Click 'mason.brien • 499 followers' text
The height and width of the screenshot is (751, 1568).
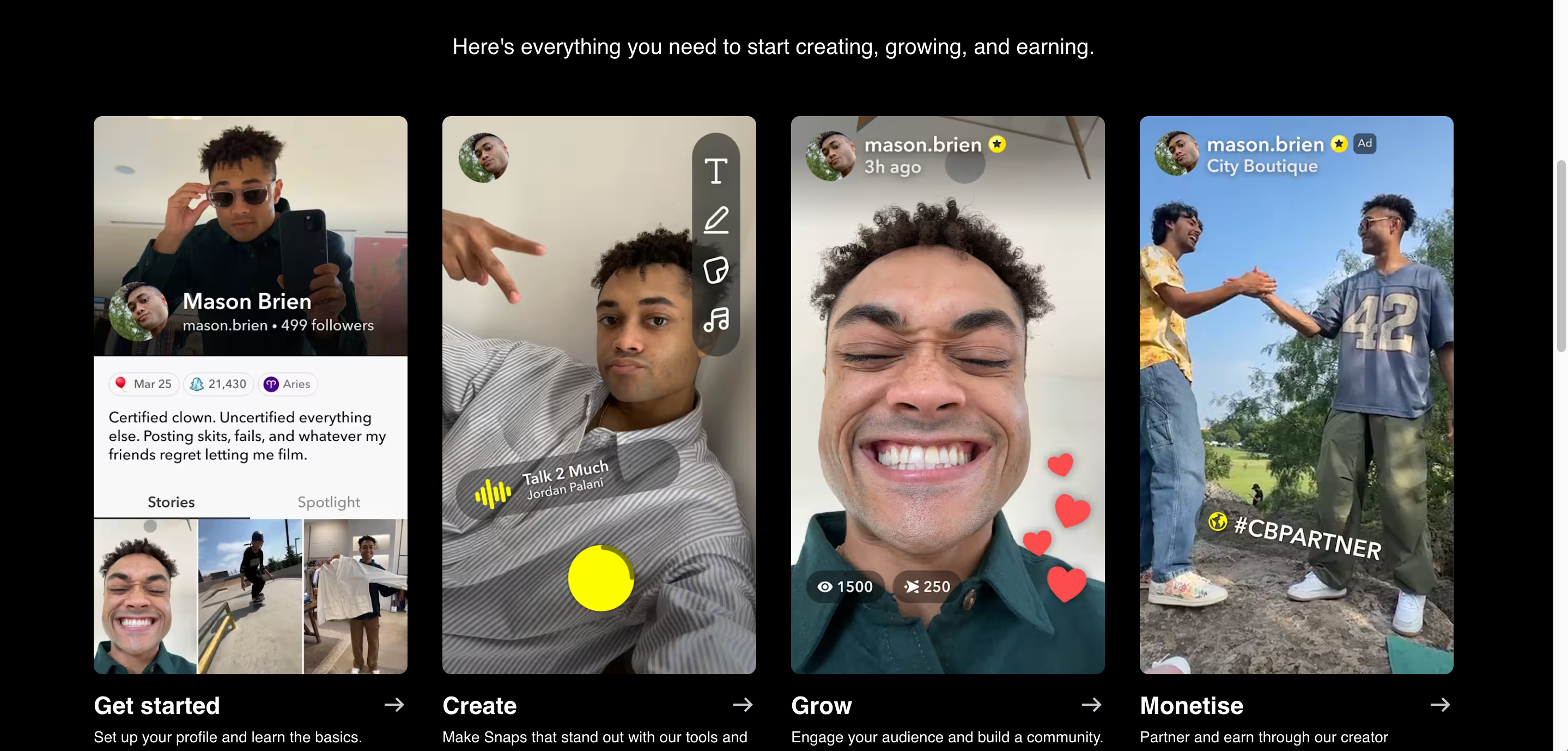point(278,326)
